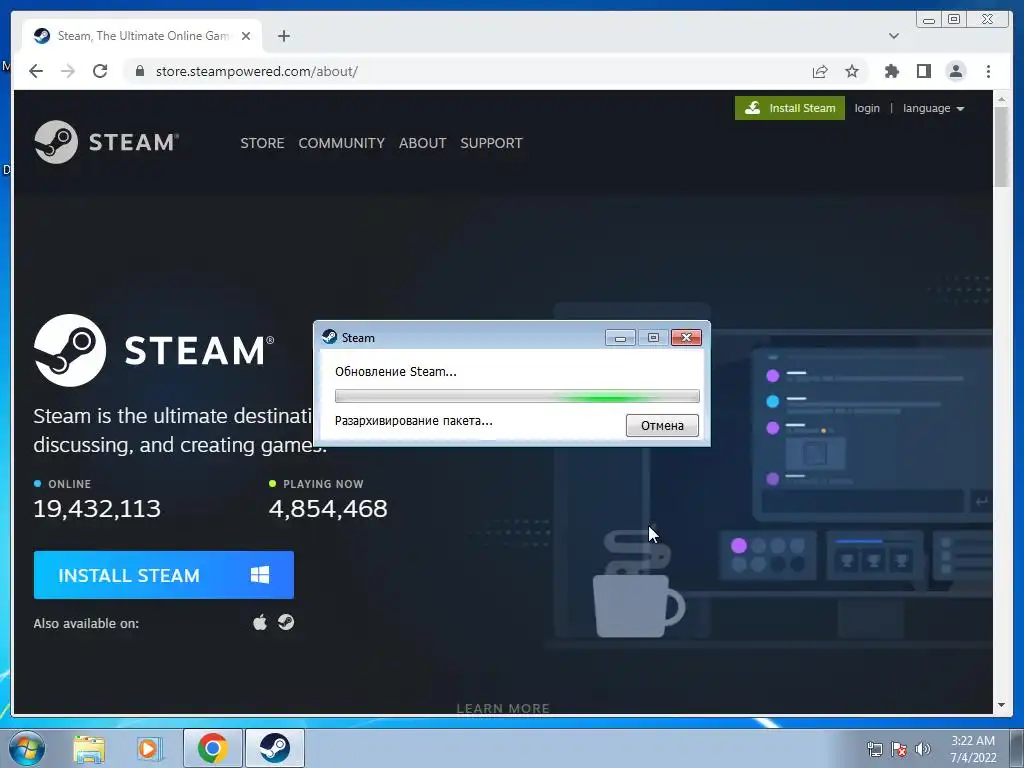Select the Steam, The Ultimate Online Game tab

click(142, 36)
